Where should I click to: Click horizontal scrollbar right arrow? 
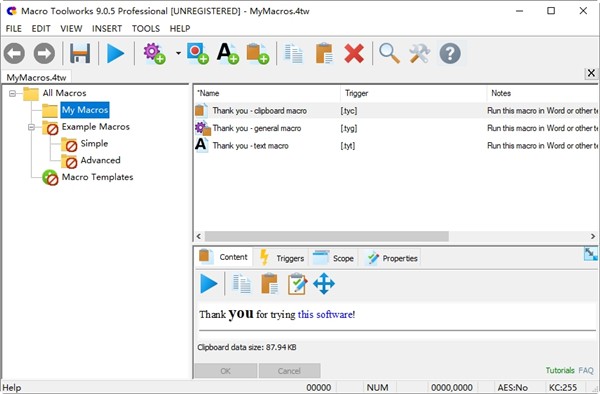click(593, 236)
